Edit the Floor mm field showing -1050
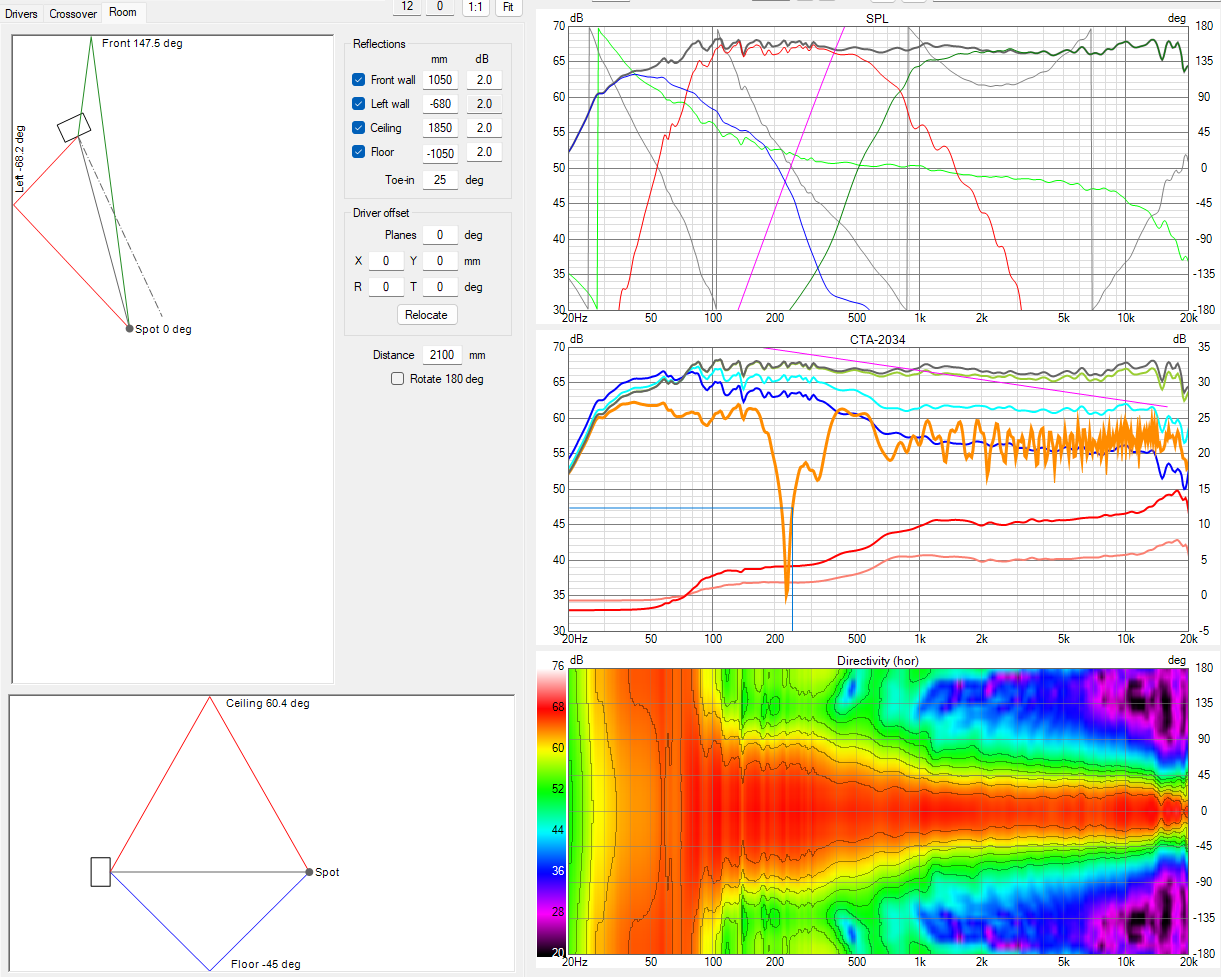The image size is (1221, 977). pos(440,152)
